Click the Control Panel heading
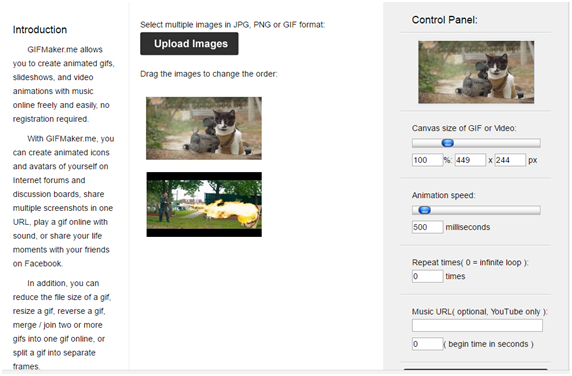This screenshot has width=572, height=376. pyautogui.click(x=444, y=20)
